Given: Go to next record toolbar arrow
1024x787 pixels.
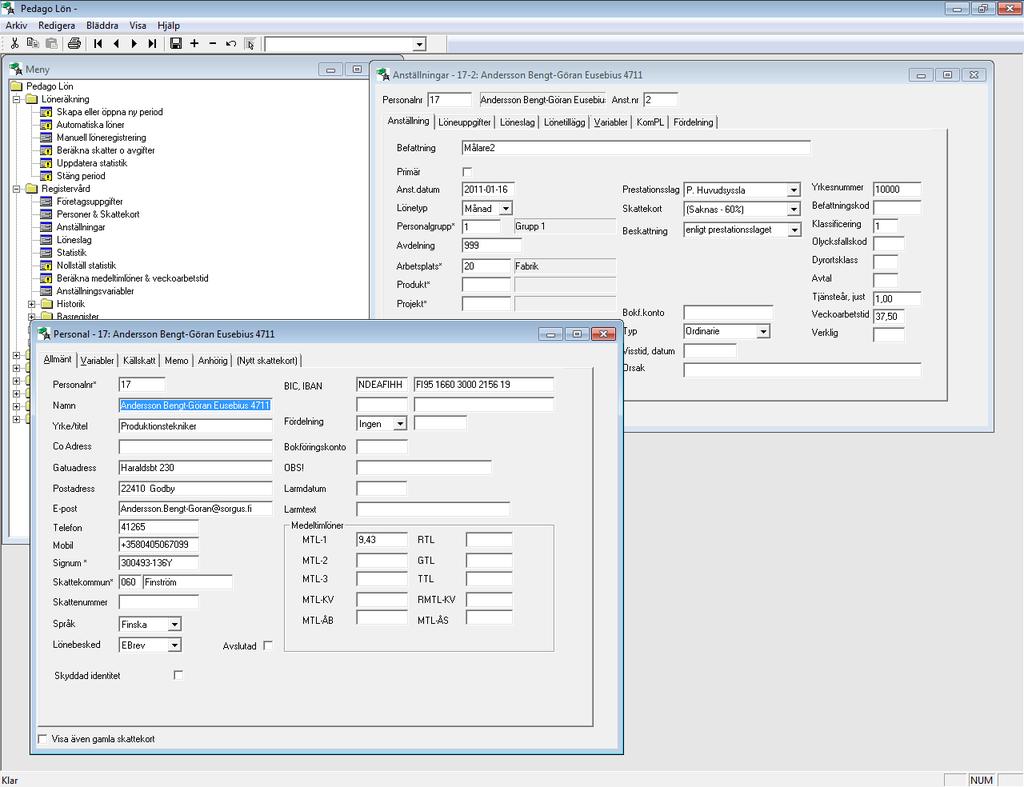Looking at the screenshot, I should (x=134, y=44).
